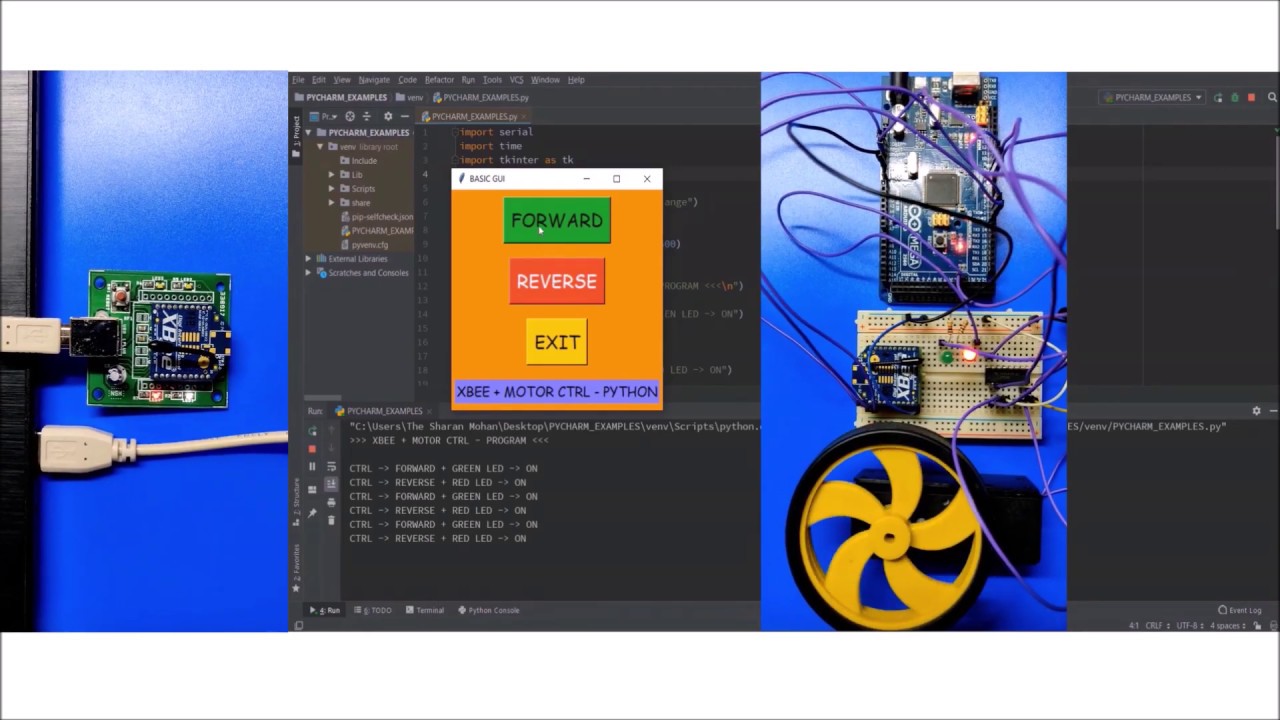1280x720 pixels.
Task: Click the CRLF line separator selector
Action: 1158,626
